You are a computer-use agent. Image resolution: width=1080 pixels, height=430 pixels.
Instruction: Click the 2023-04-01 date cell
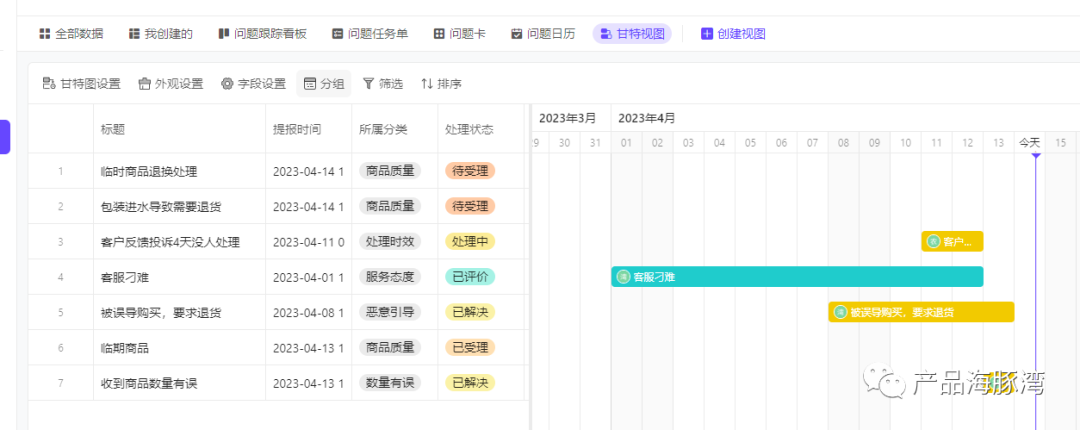point(309,278)
